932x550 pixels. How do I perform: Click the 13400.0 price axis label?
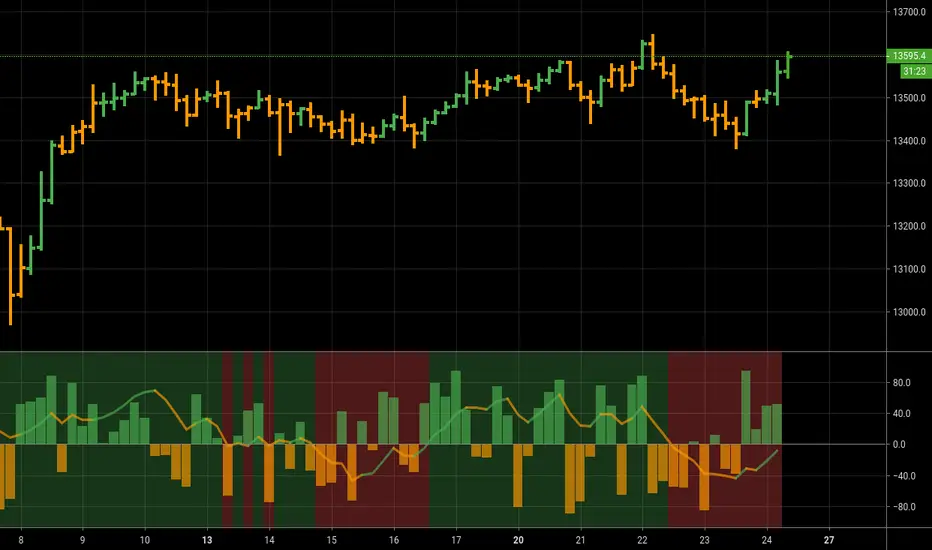909,141
